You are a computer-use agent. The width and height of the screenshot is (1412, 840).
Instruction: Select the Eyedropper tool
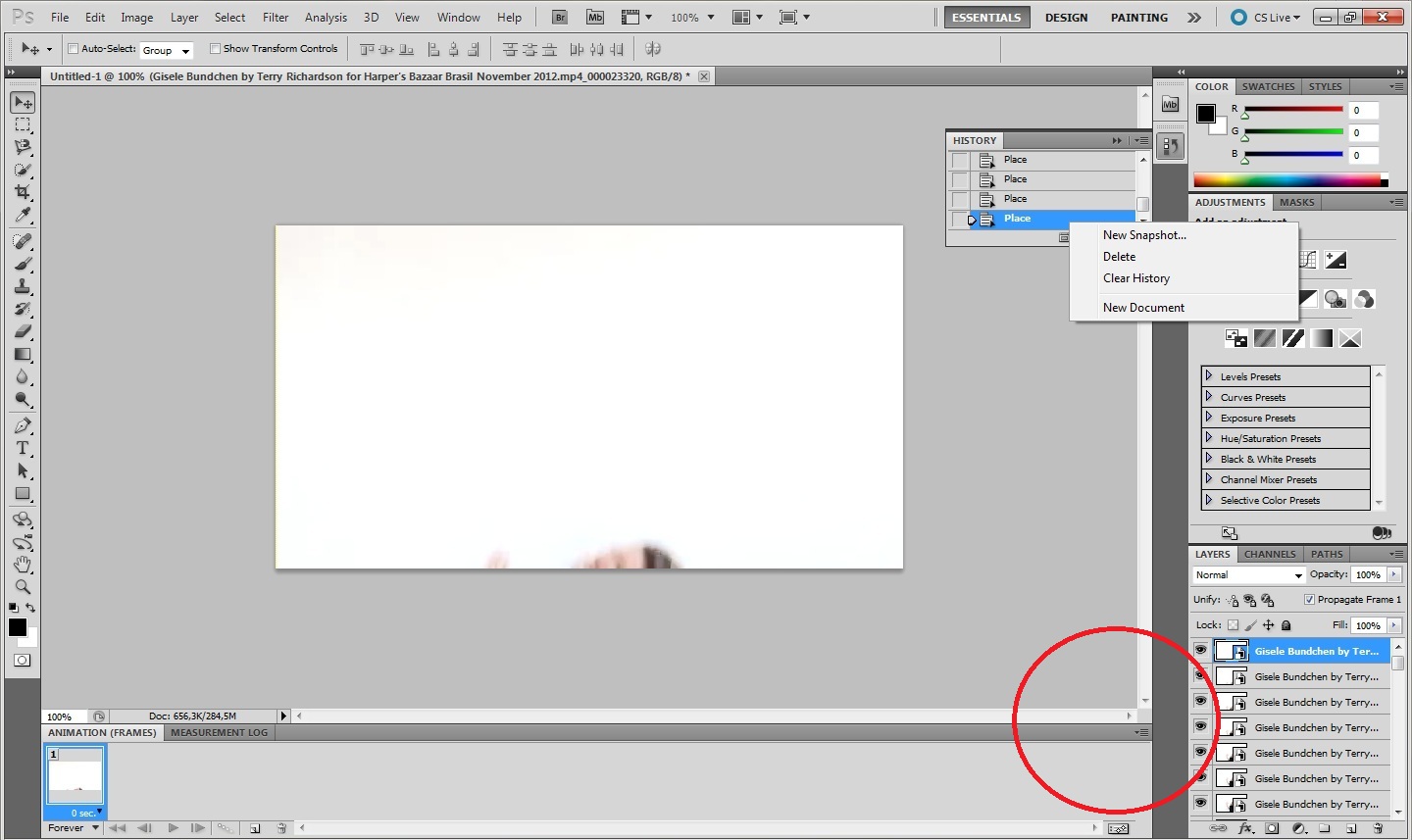[23, 216]
